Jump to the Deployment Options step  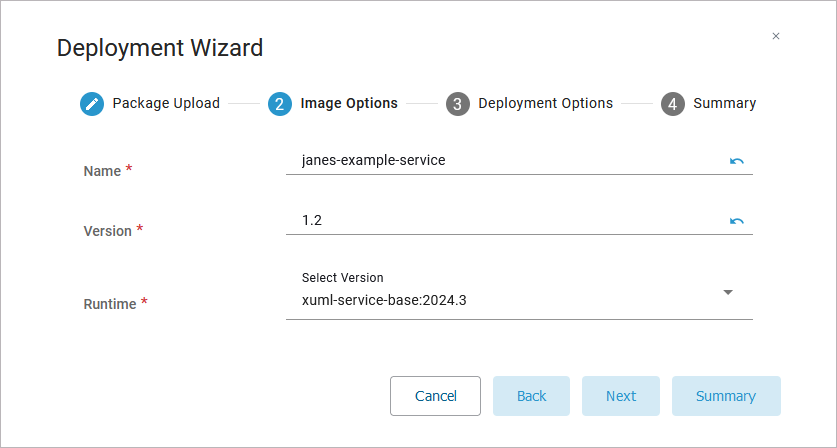click(x=545, y=103)
